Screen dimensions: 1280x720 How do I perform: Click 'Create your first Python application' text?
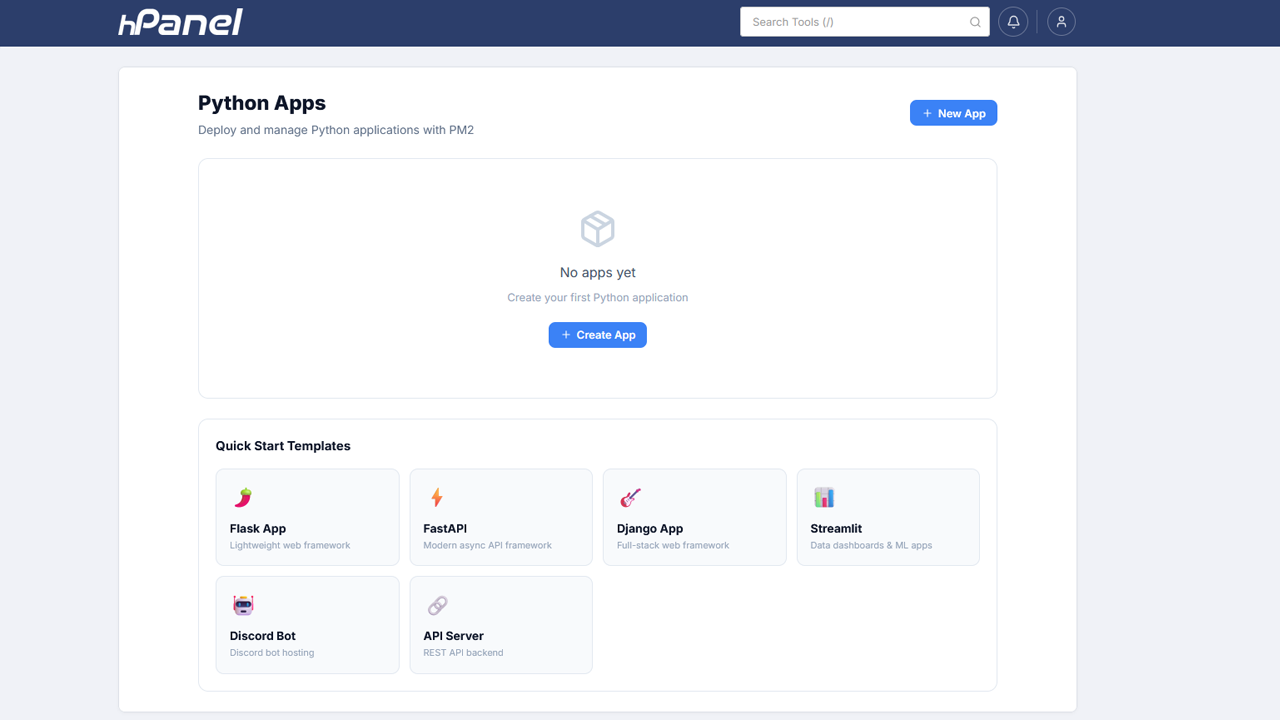click(x=598, y=297)
